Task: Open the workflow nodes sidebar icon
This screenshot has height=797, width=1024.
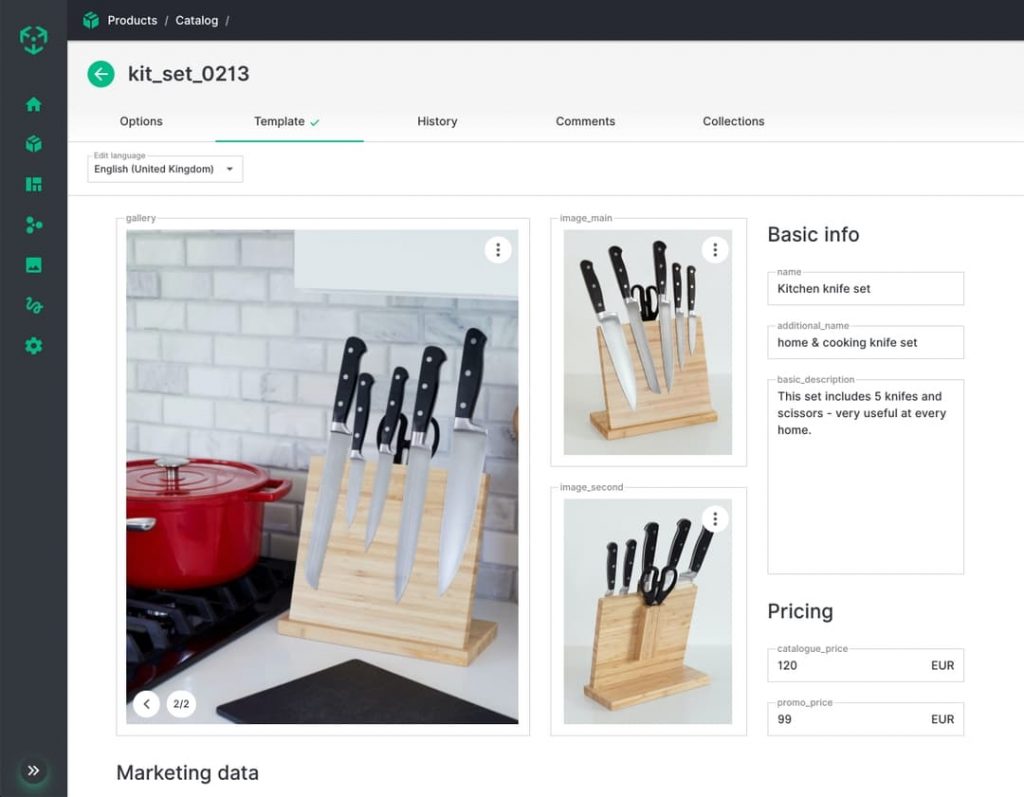Action: coord(33,225)
